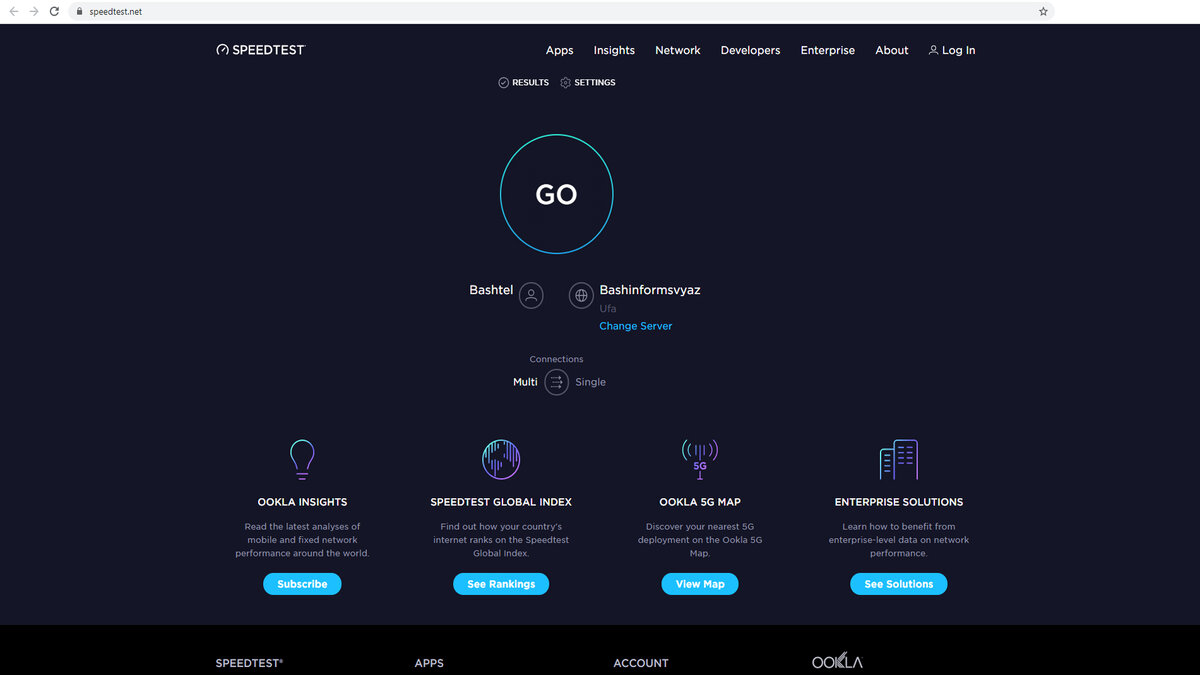Click the SPEEDTEST footer heading
Viewport: 1200px width, 675px height.
coord(249,663)
